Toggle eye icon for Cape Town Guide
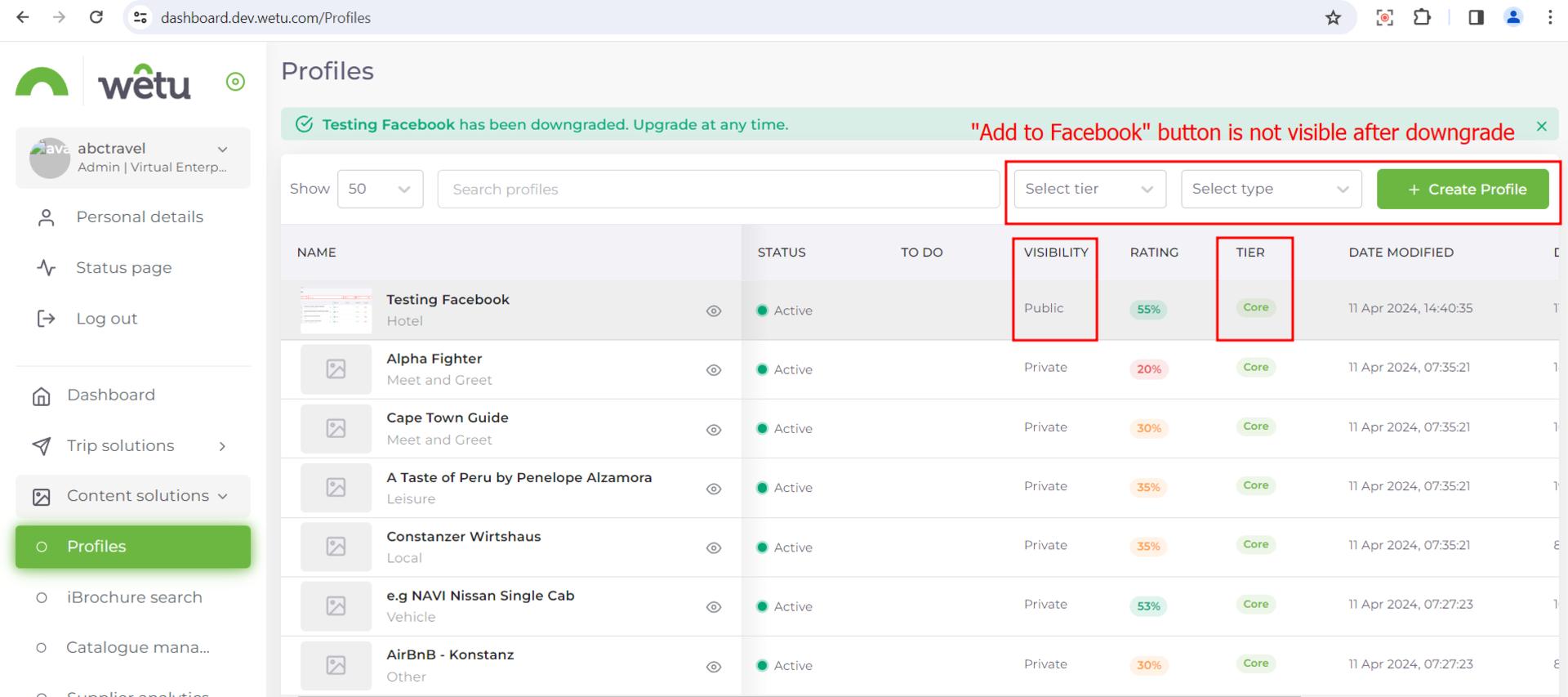The image size is (1568, 697). (714, 430)
